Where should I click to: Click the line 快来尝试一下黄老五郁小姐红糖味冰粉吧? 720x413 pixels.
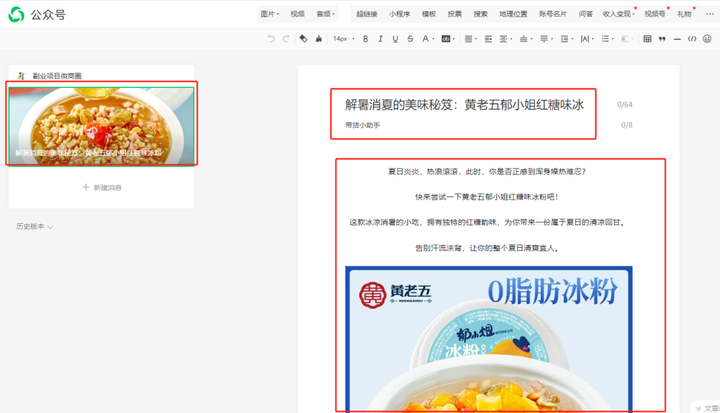(x=487, y=197)
